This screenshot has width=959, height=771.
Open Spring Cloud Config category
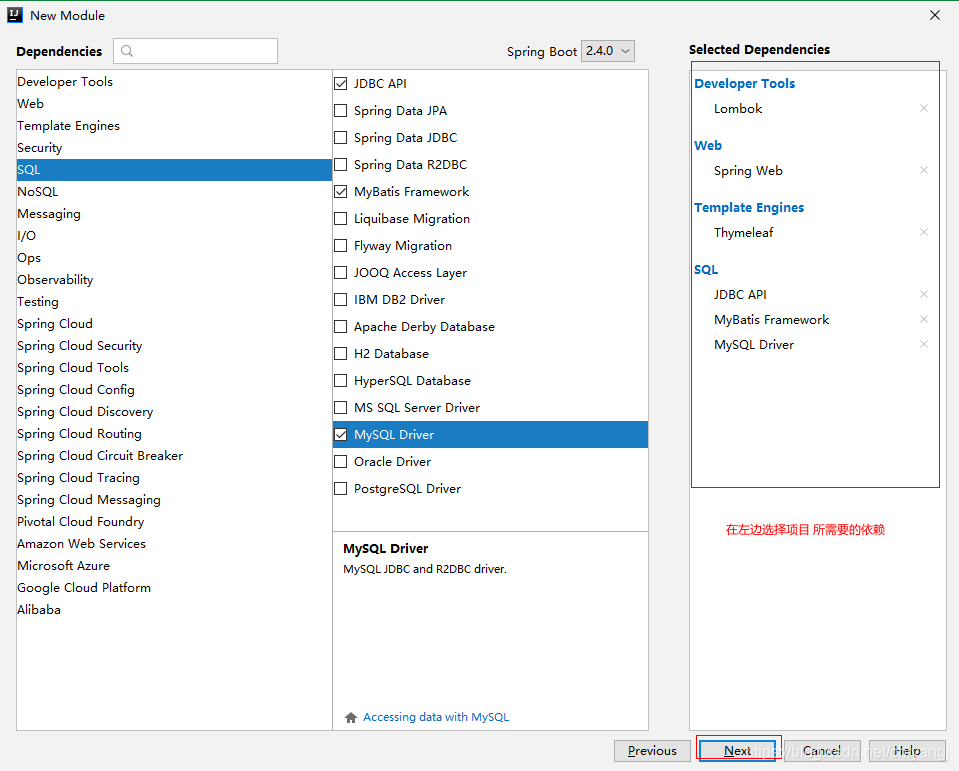pos(174,389)
